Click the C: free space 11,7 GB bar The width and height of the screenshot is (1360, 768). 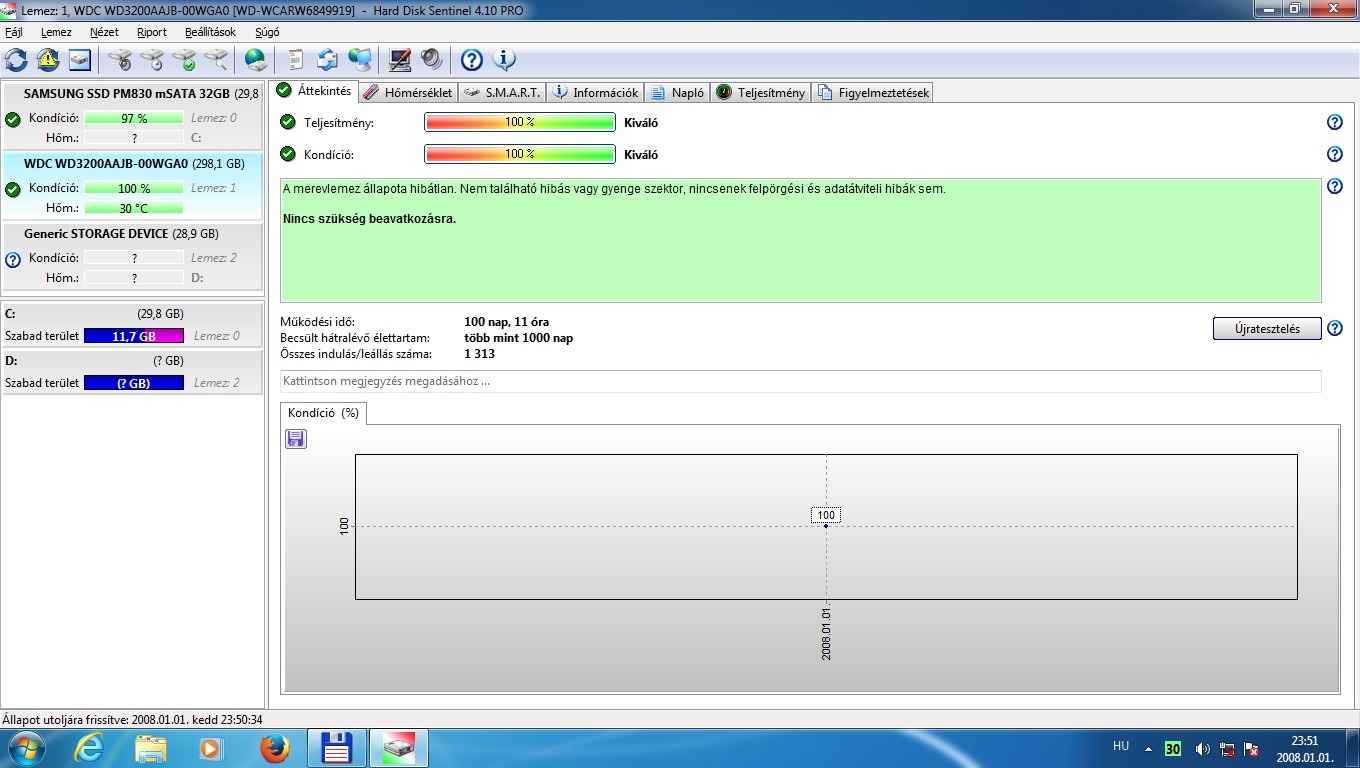point(134,336)
